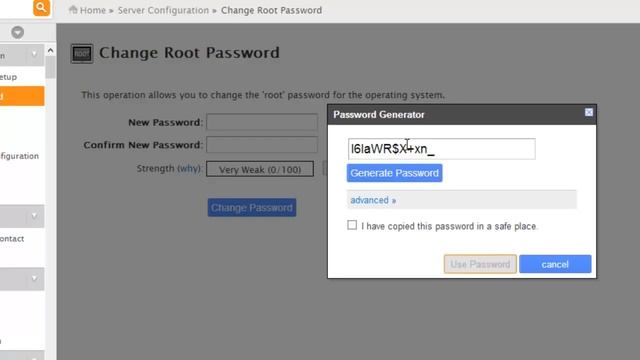This screenshot has height=360, width=640.
Task: Expand the first sidebar section arrow
Action: [x=34, y=54]
